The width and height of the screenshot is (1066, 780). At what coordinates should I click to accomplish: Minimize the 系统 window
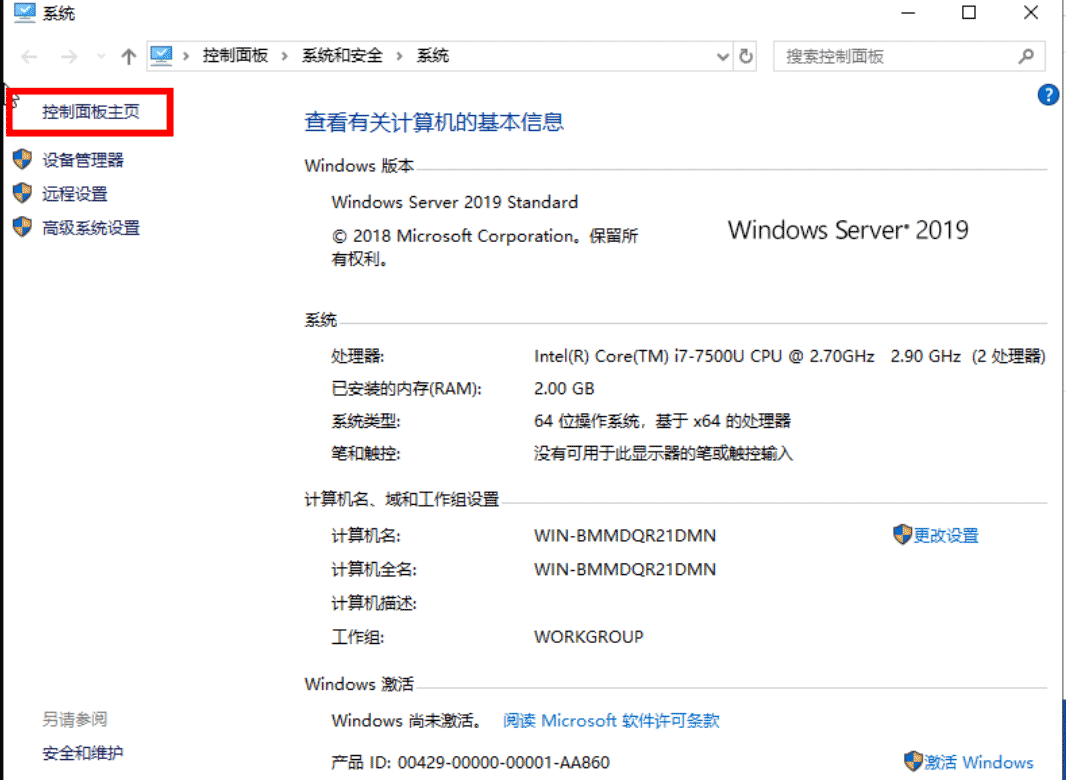tap(908, 13)
